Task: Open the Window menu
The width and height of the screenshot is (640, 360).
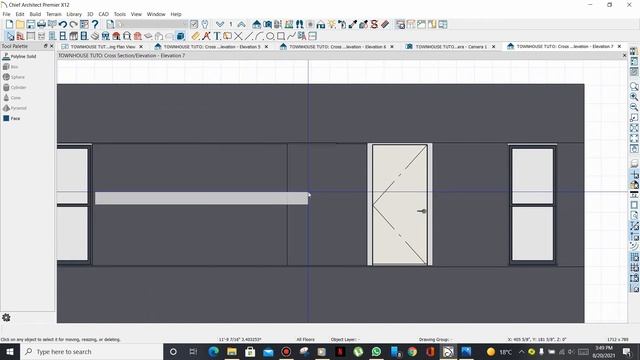Action: coord(156,14)
